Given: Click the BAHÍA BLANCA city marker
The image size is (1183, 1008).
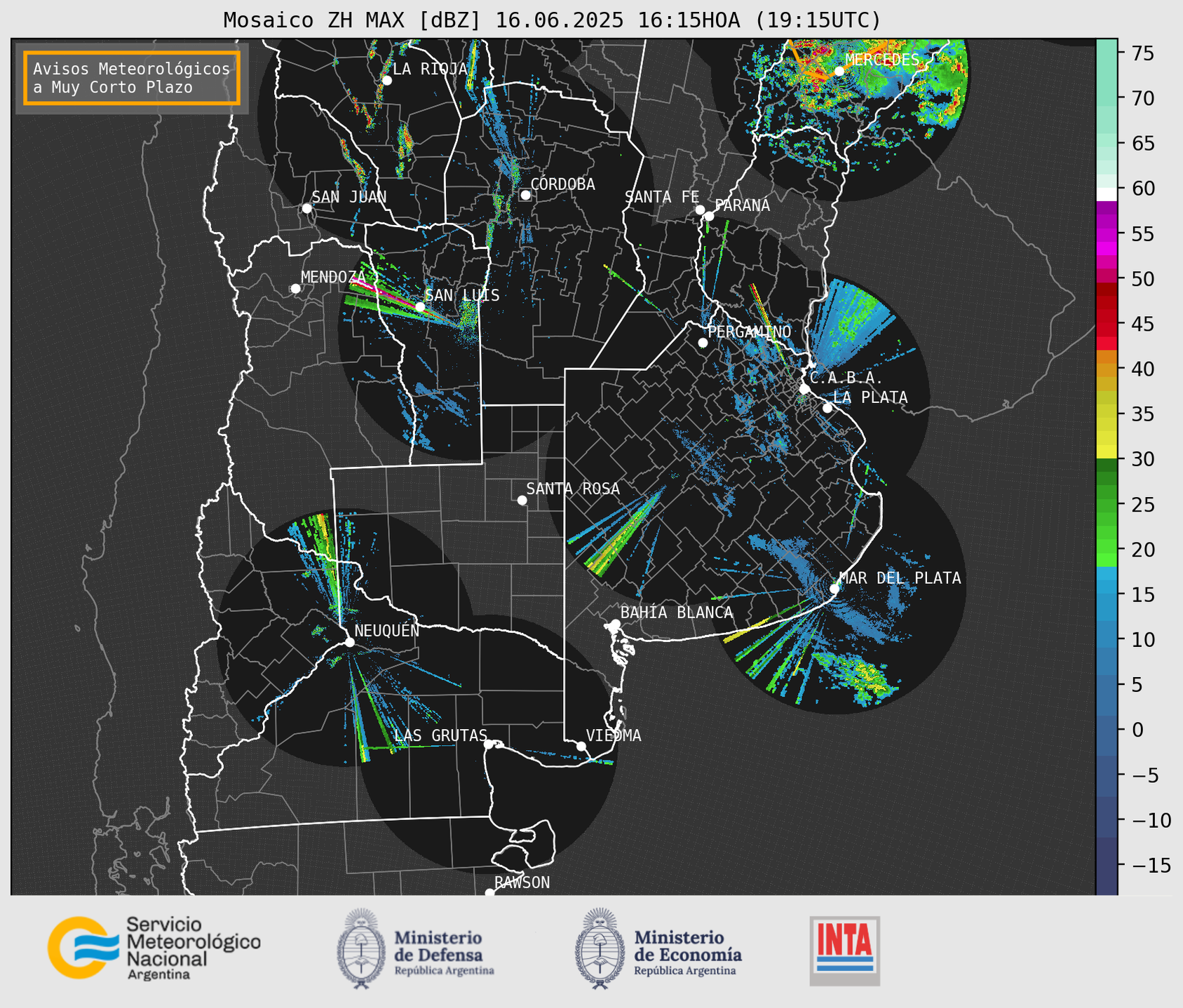Looking at the screenshot, I should point(615,624).
